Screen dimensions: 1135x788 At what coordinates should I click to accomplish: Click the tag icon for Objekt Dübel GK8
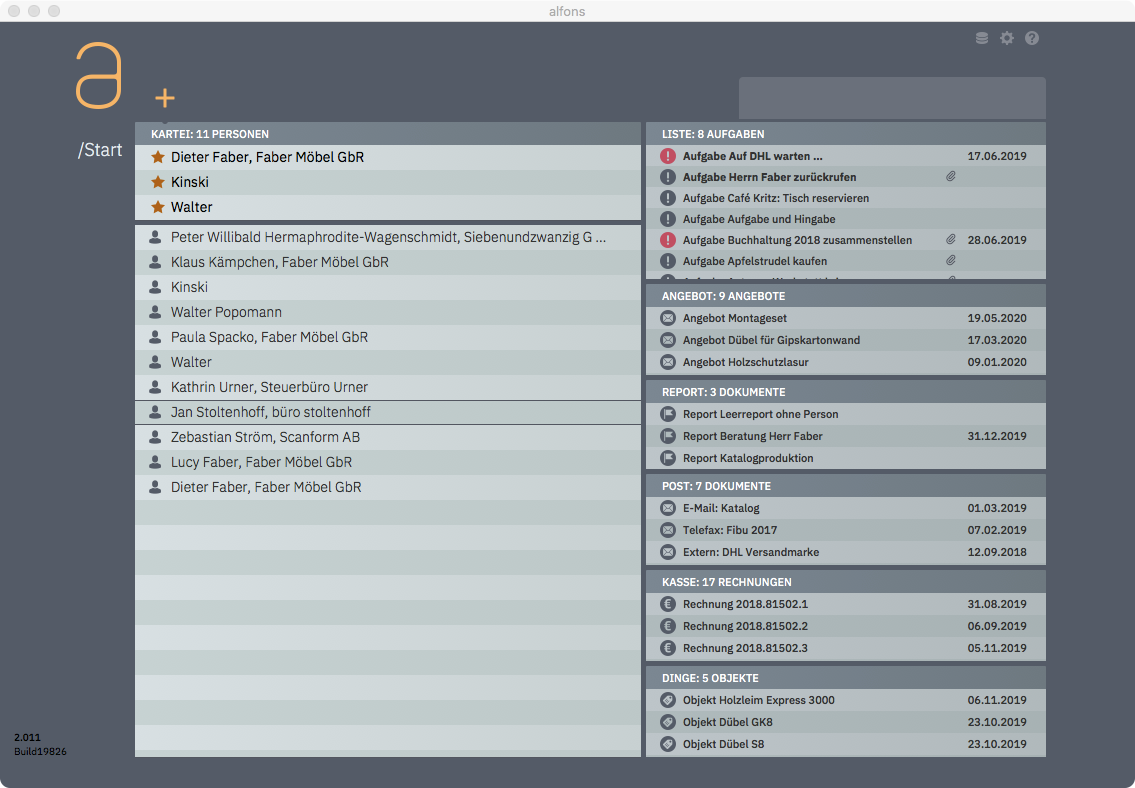tap(668, 722)
